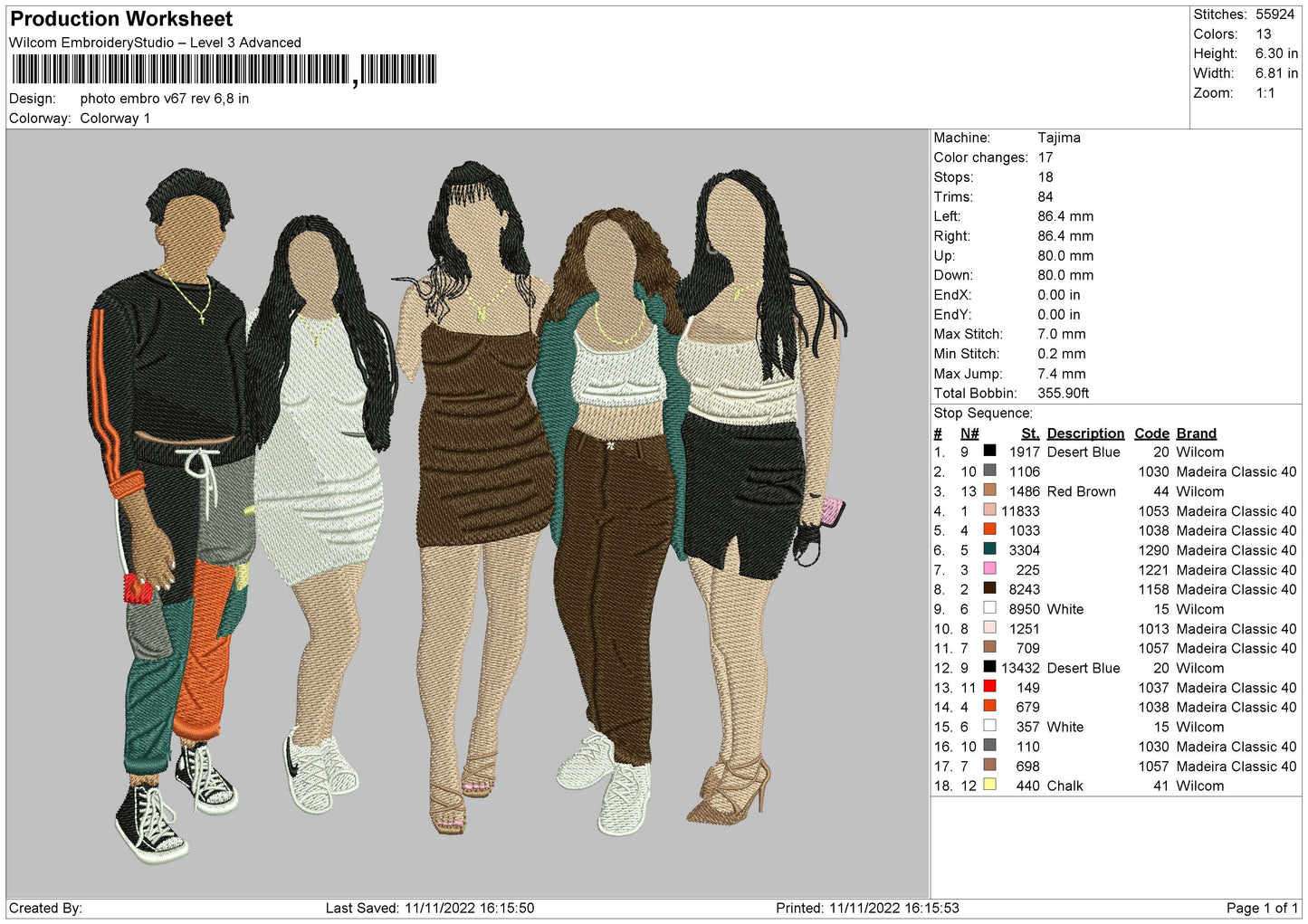The height and width of the screenshot is (924, 1308).
Task: Click the Machine value Tajima
Action: pyautogui.click(x=1058, y=138)
